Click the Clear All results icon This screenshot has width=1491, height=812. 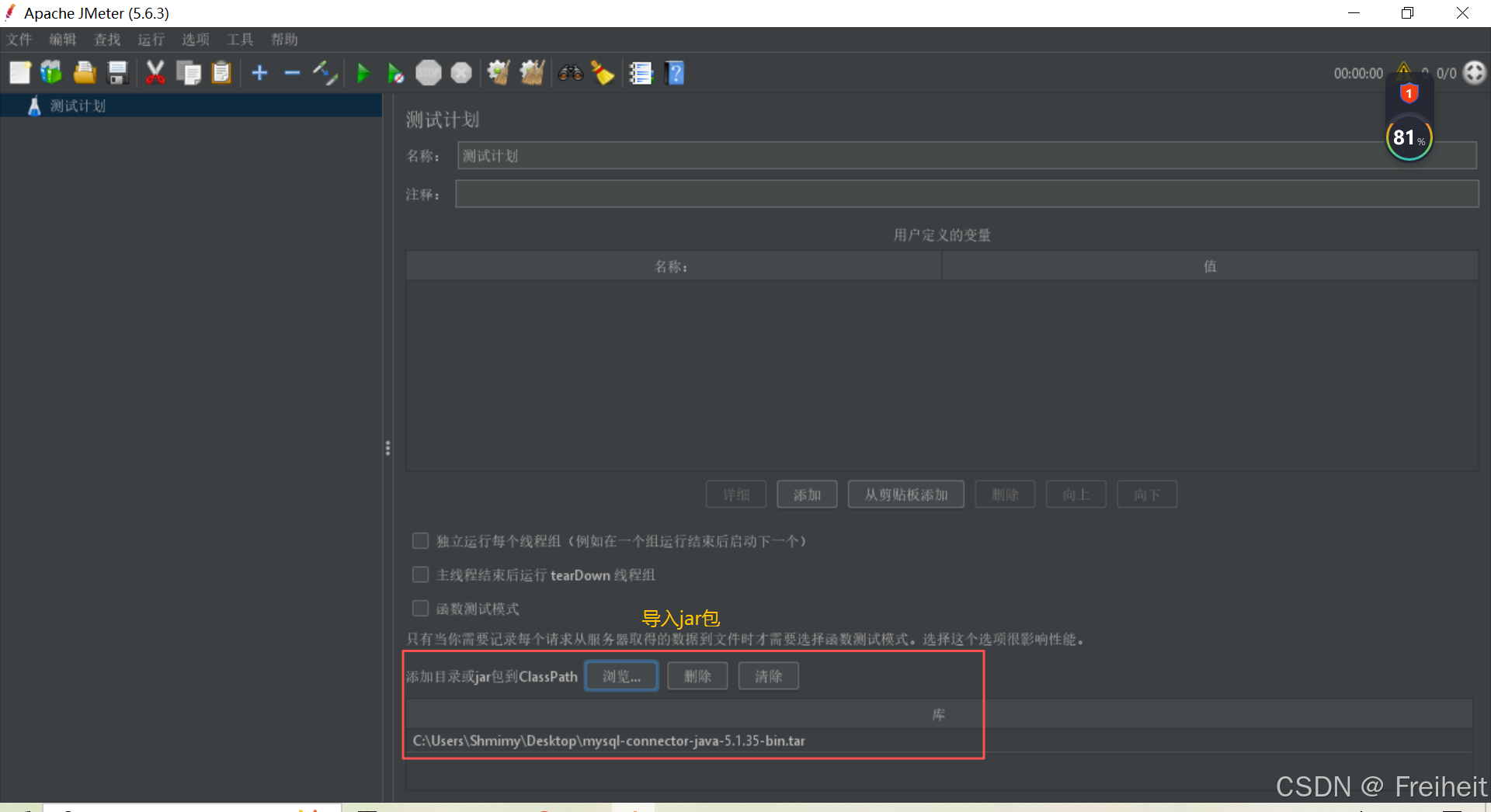pyautogui.click(x=532, y=73)
